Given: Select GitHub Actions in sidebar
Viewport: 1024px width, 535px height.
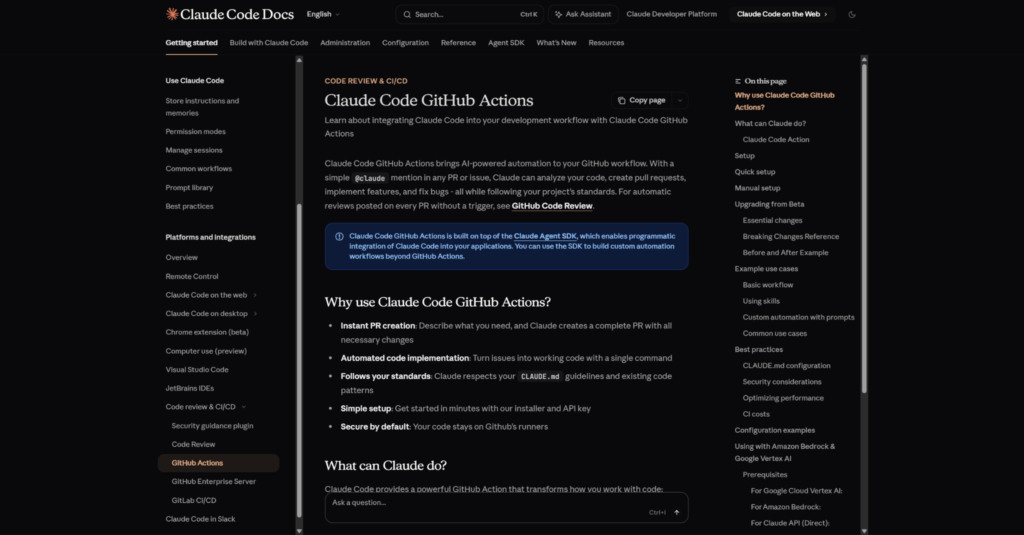Looking at the screenshot, I should tap(218, 463).
